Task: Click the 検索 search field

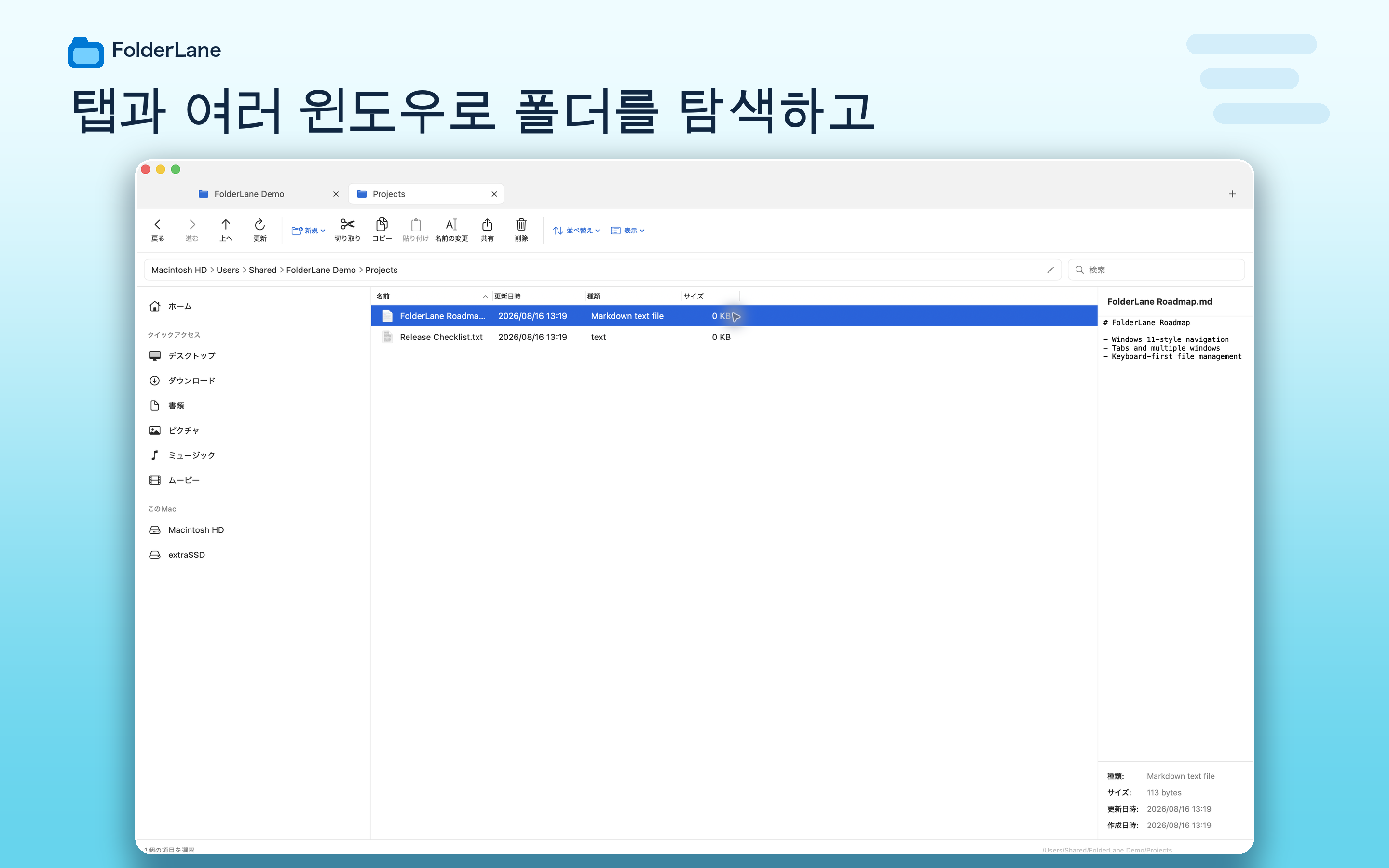Action: coord(1156,270)
